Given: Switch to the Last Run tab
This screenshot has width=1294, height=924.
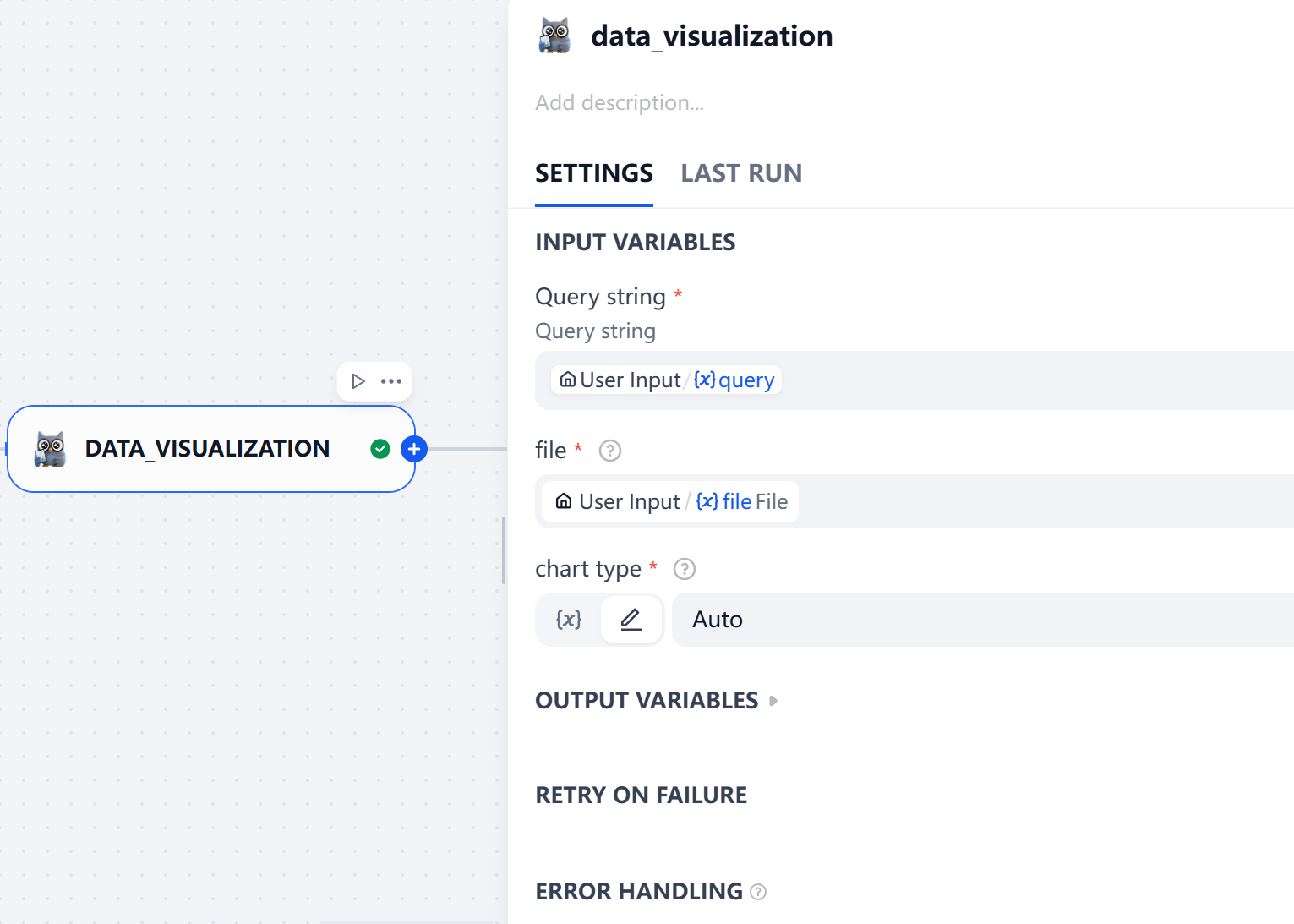Looking at the screenshot, I should point(741,173).
